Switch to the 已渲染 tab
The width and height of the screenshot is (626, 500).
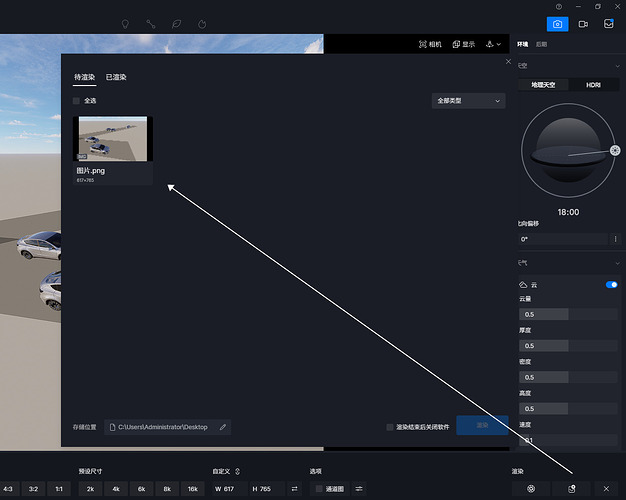(x=116, y=77)
